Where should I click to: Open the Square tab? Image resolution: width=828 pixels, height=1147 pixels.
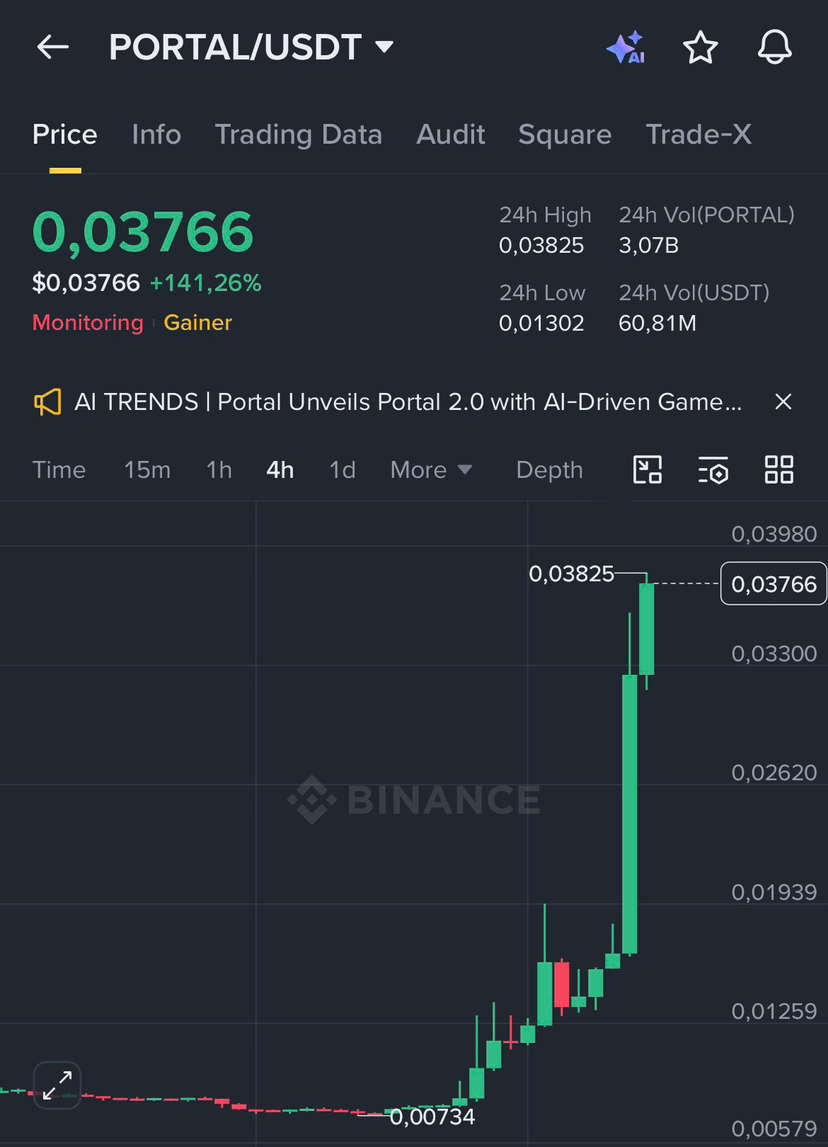pos(565,135)
